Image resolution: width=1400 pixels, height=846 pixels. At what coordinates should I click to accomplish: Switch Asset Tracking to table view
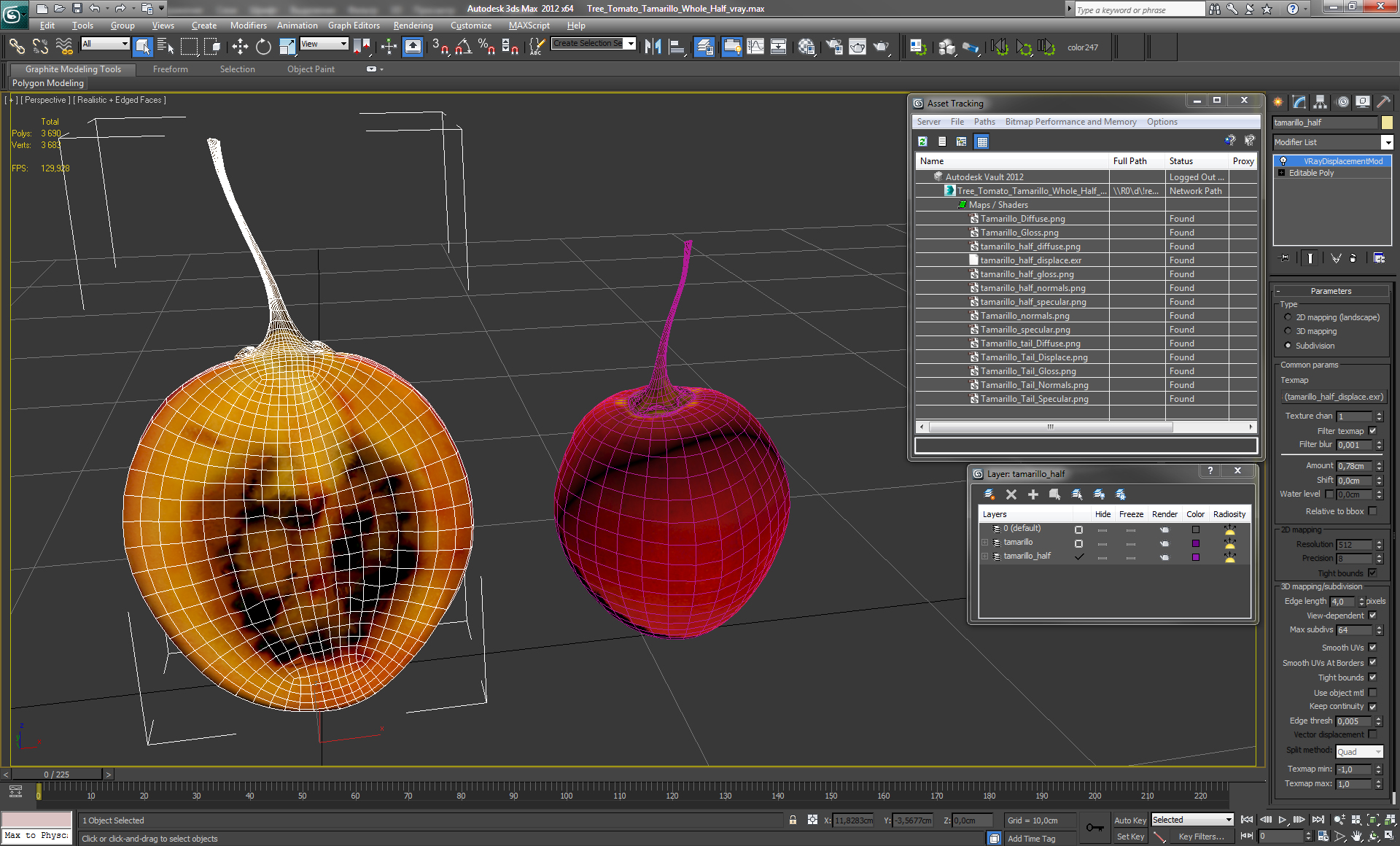[x=981, y=141]
